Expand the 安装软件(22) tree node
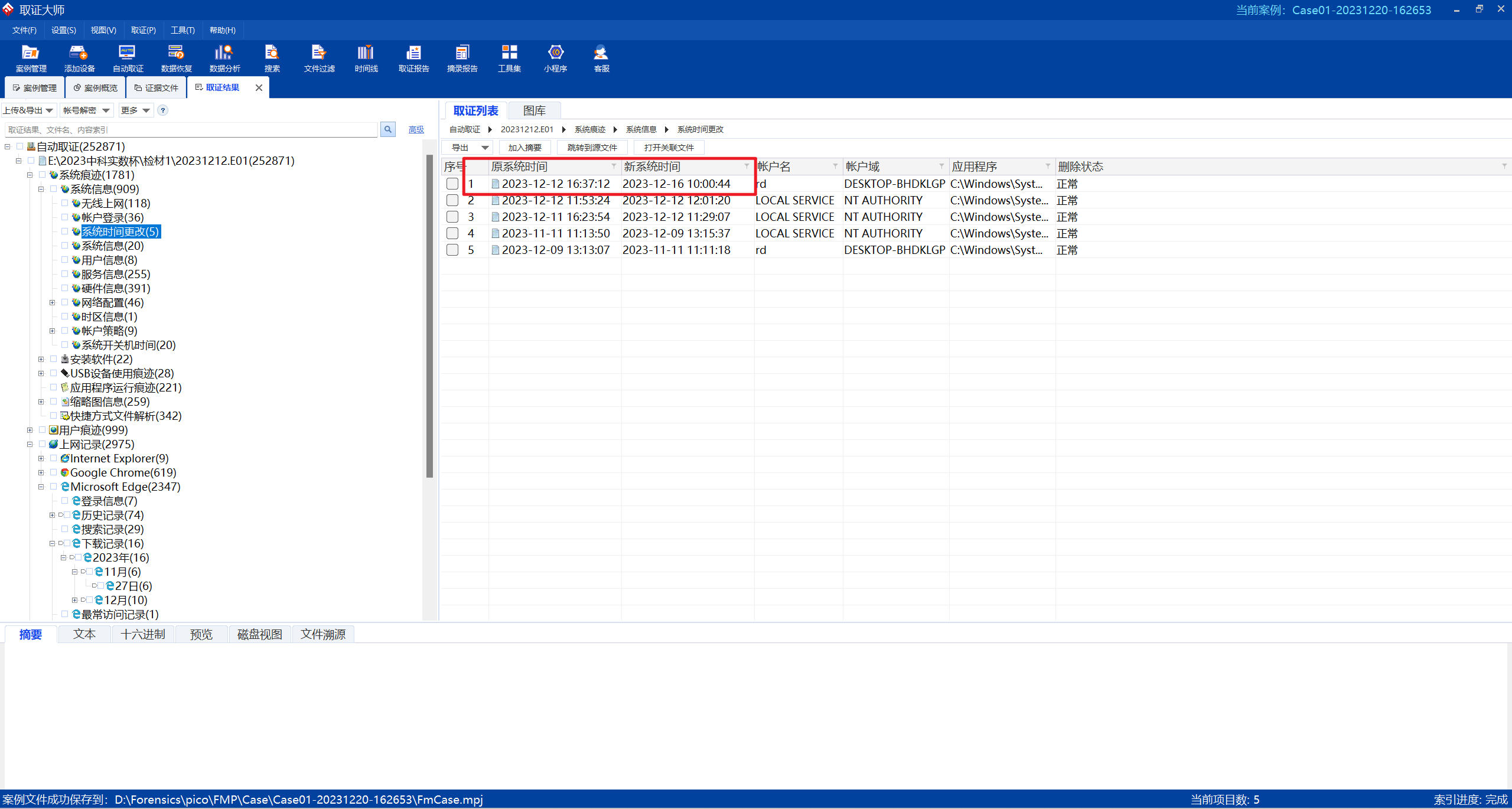This screenshot has width=1512, height=809. [x=41, y=359]
